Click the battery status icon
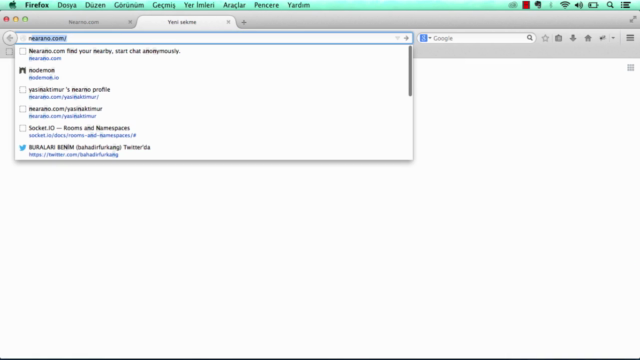 pos(593,5)
